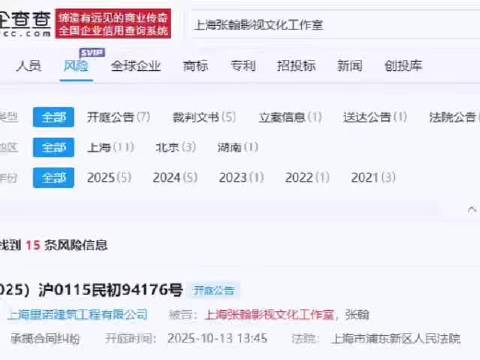Image resolution: width=480 pixels, height=360 pixels.
Task: Switch to the 全球企业 tab
Action: coord(136,66)
